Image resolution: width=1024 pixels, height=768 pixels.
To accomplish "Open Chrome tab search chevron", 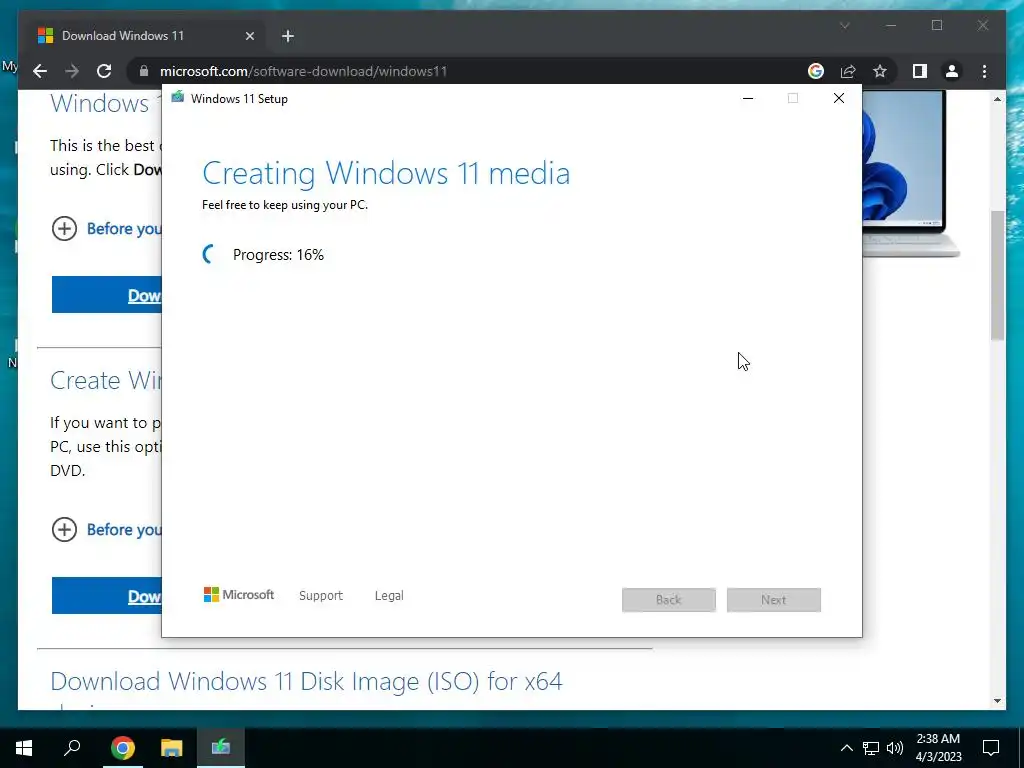I will tap(844, 25).
